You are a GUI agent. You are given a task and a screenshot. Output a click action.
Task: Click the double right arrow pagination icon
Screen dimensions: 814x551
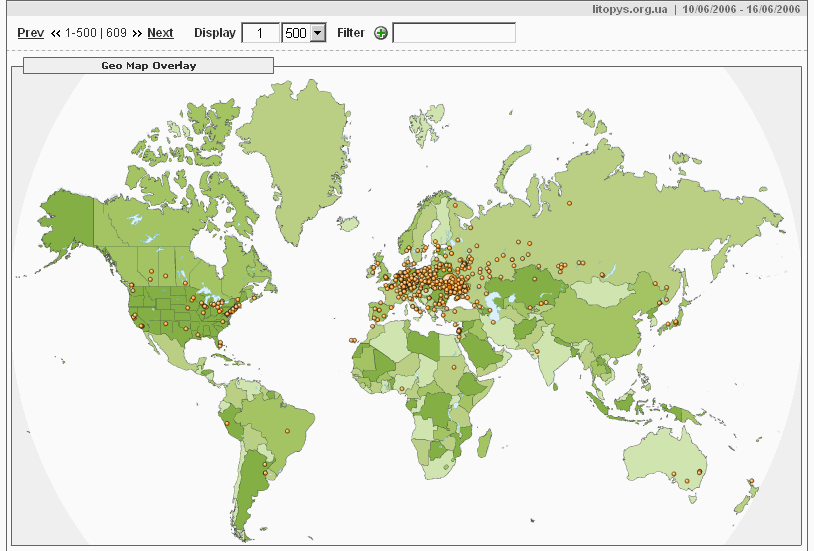137,33
